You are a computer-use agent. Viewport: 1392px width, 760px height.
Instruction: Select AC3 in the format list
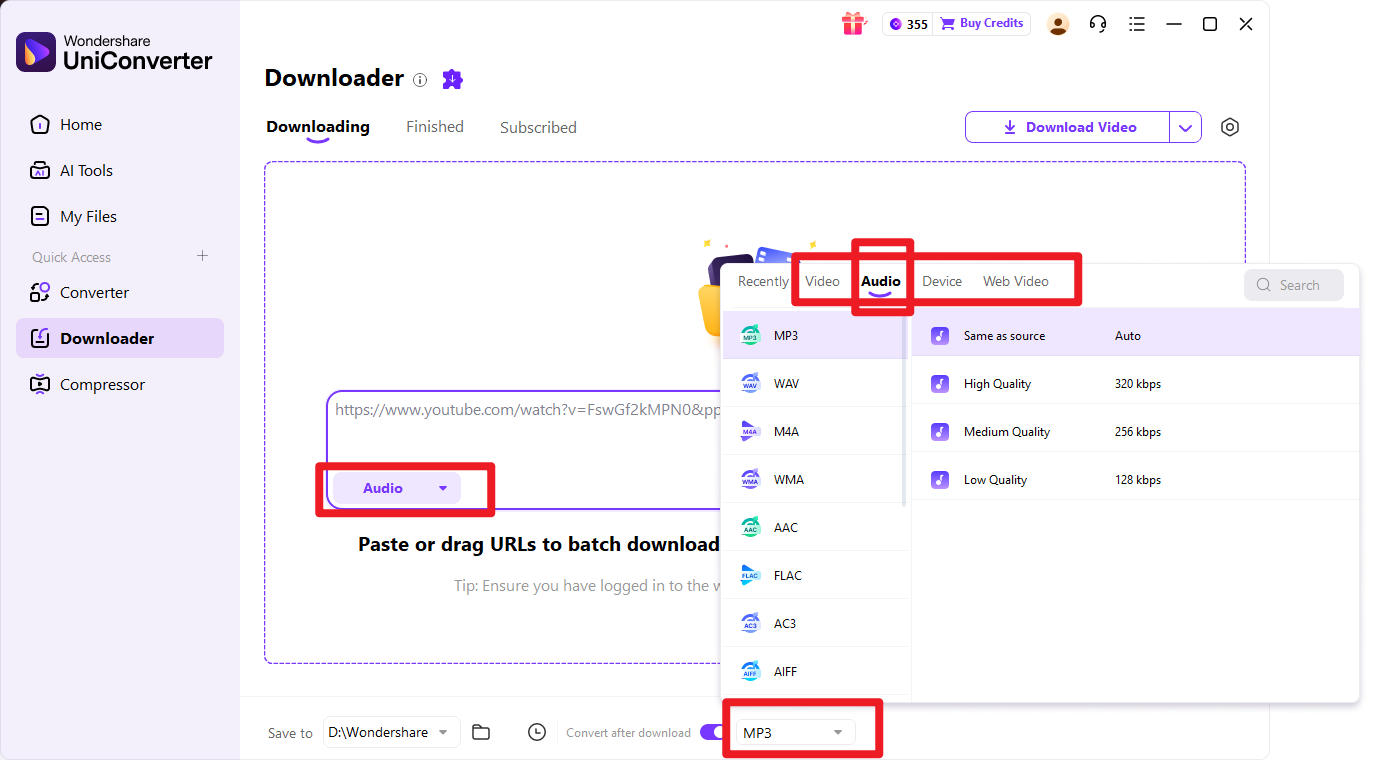(815, 623)
